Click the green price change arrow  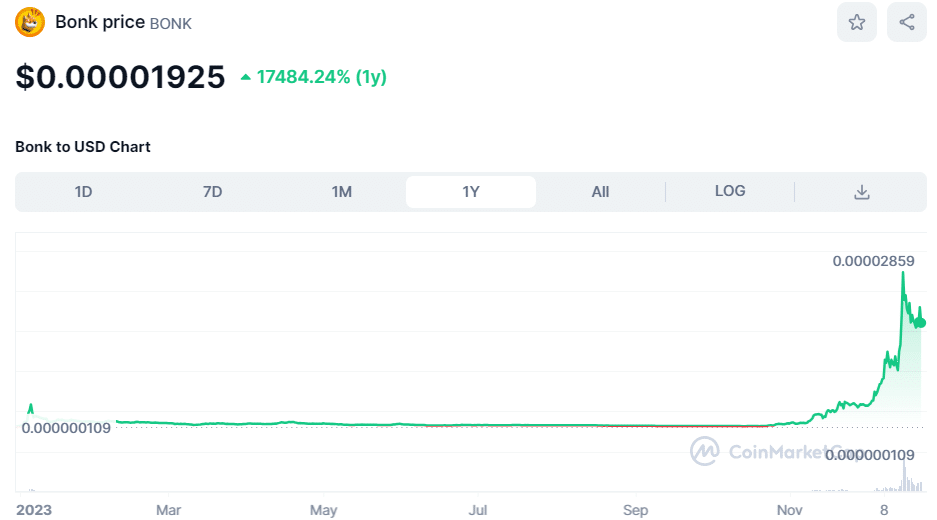click(245, 77)
